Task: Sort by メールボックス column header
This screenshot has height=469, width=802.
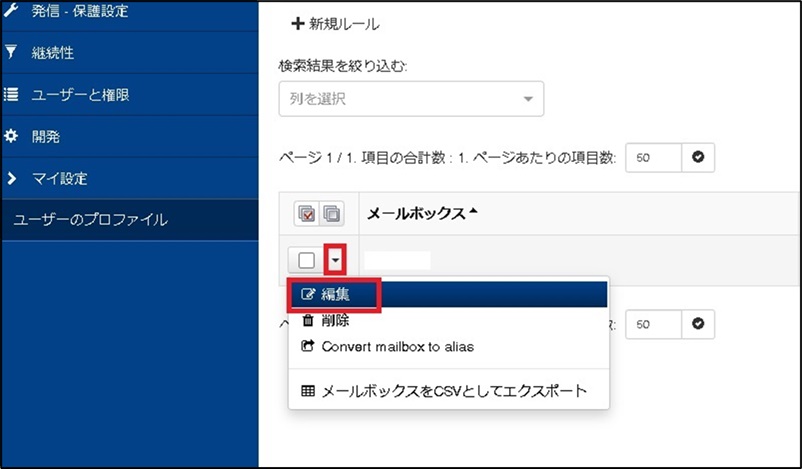Action: (x=422, y=213)
